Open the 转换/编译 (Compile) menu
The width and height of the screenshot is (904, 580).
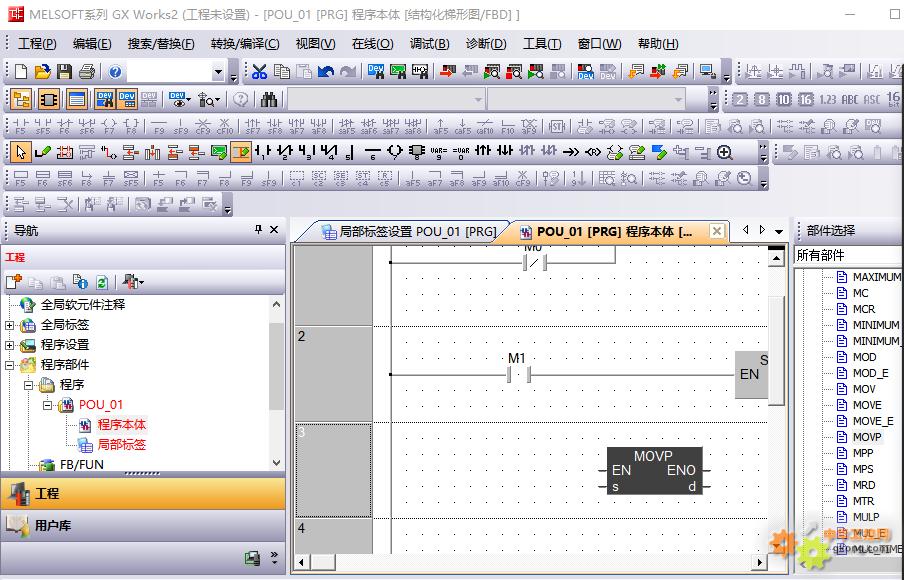click(x=245, y=44)
